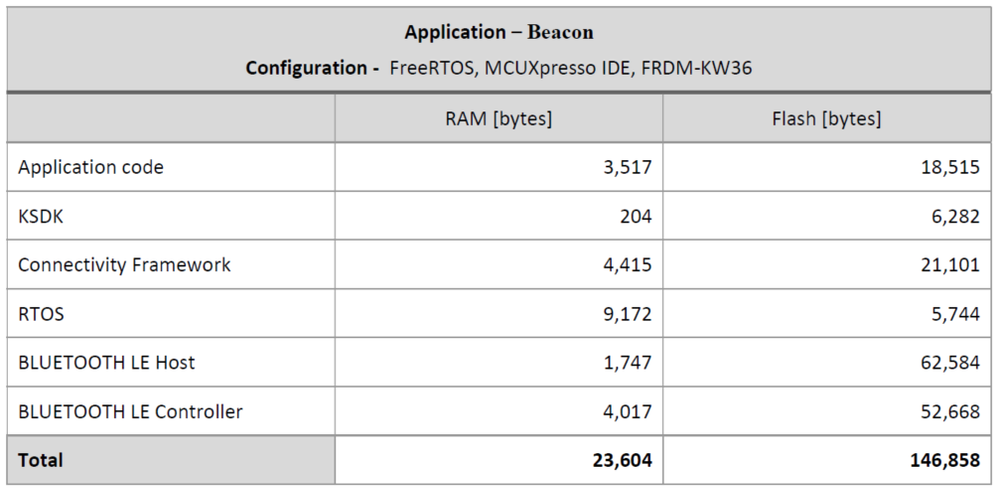Select the BLUETOOTH LE Controller row label

coord(130,411)
